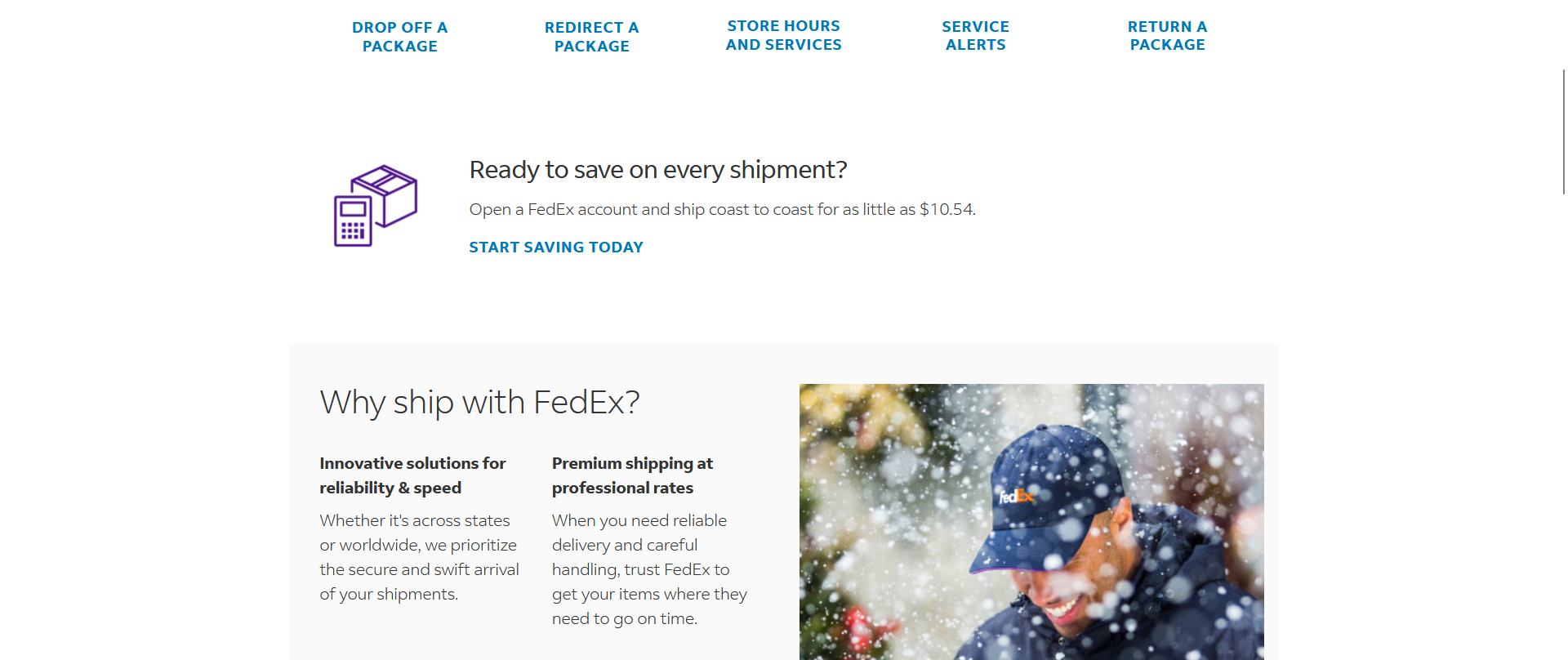Screen dimensions: 1568x660
Task: Click the Ready to save on every shipment heading
Action: point(658,169)
